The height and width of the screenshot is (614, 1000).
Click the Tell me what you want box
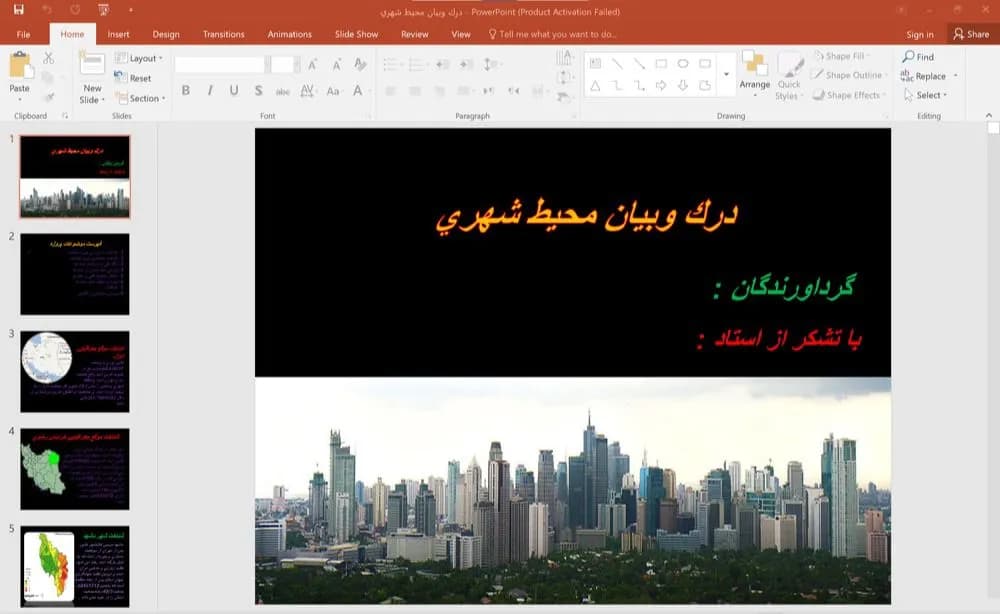coord(552,34)
